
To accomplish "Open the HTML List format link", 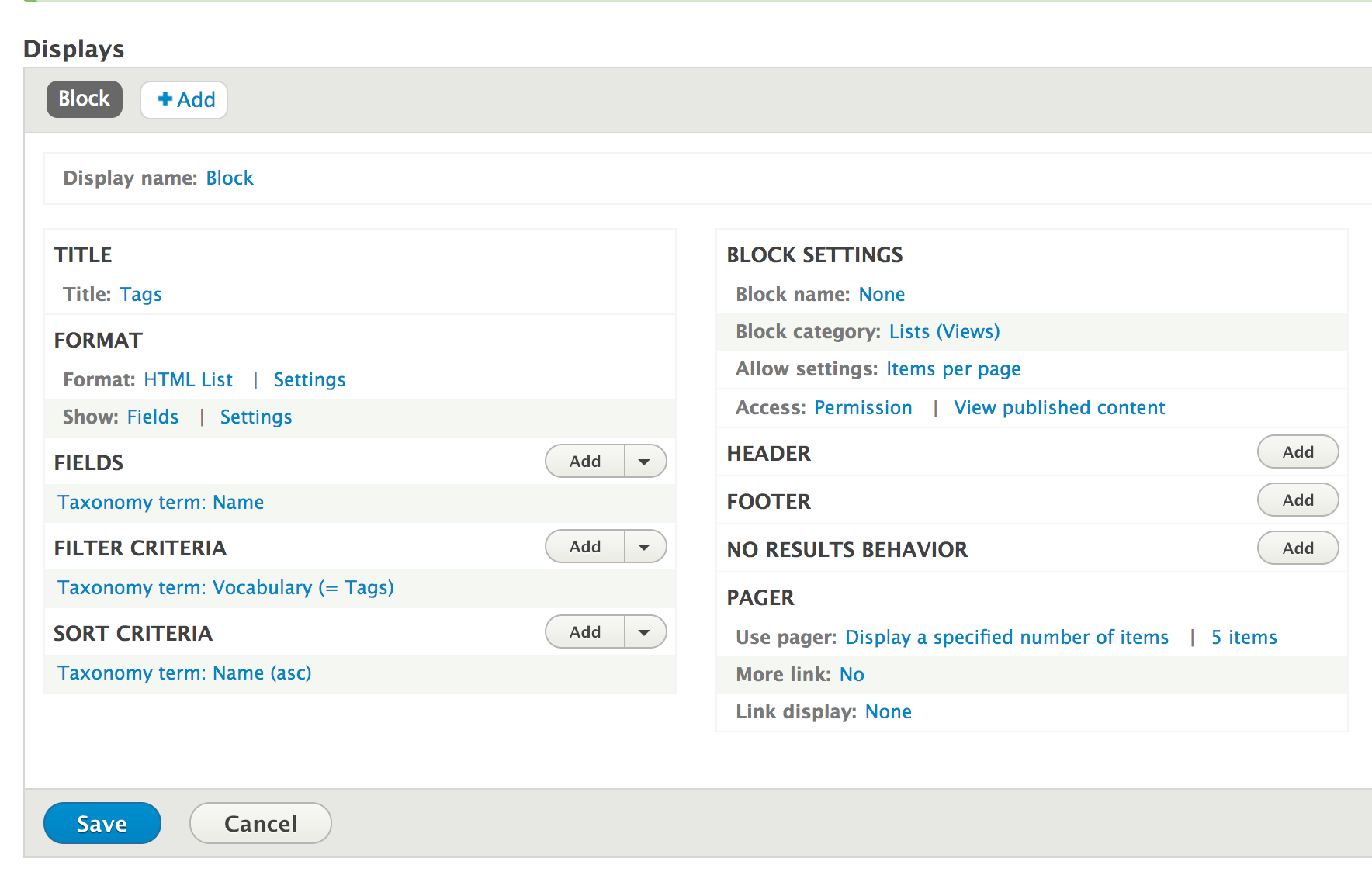I will pos(188,379).
